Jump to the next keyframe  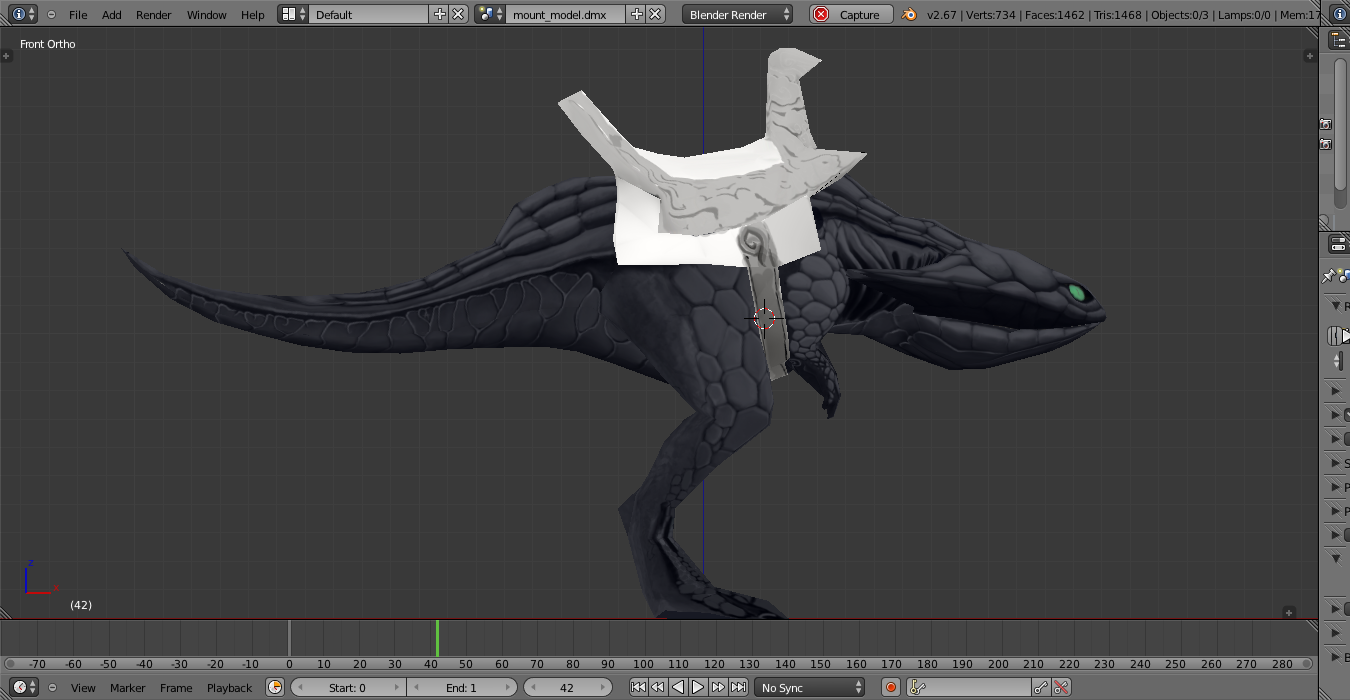click(718, 687)
